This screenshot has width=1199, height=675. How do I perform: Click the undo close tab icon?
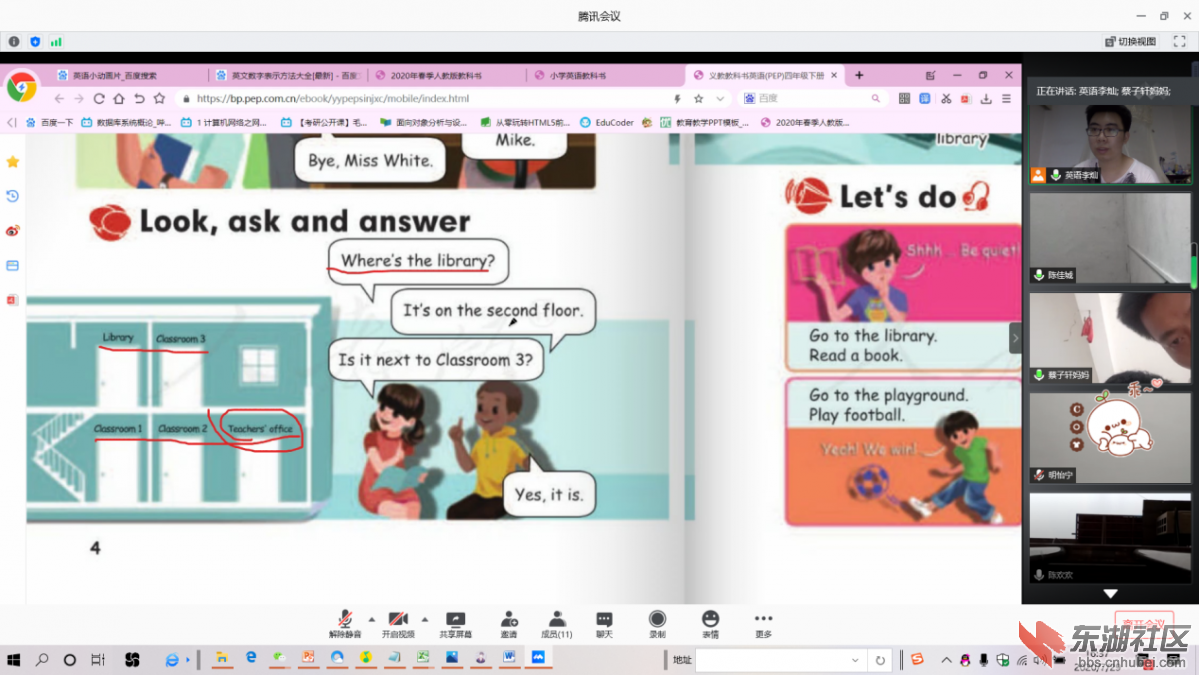(x=139, y=99)
